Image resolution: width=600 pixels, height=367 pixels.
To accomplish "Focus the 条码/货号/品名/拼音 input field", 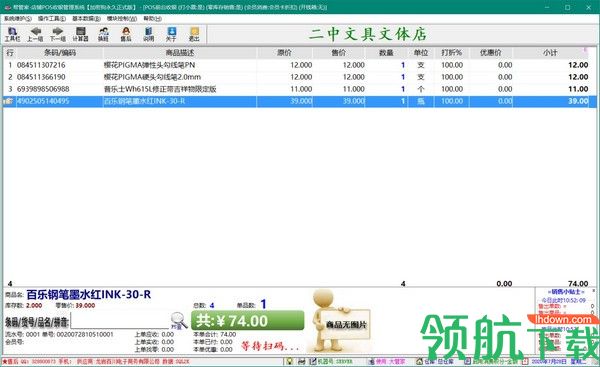I will coord(120,320).
